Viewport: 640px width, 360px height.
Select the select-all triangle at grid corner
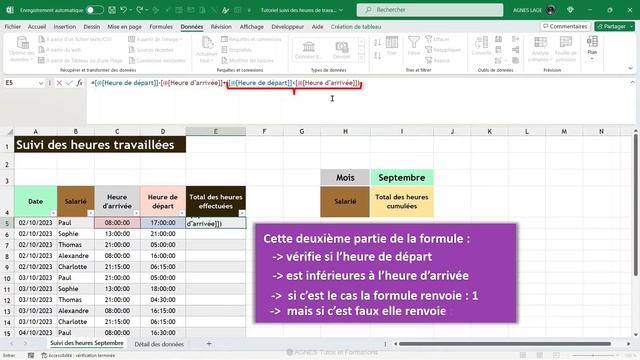pyautogui.click(x=9, y=131)
